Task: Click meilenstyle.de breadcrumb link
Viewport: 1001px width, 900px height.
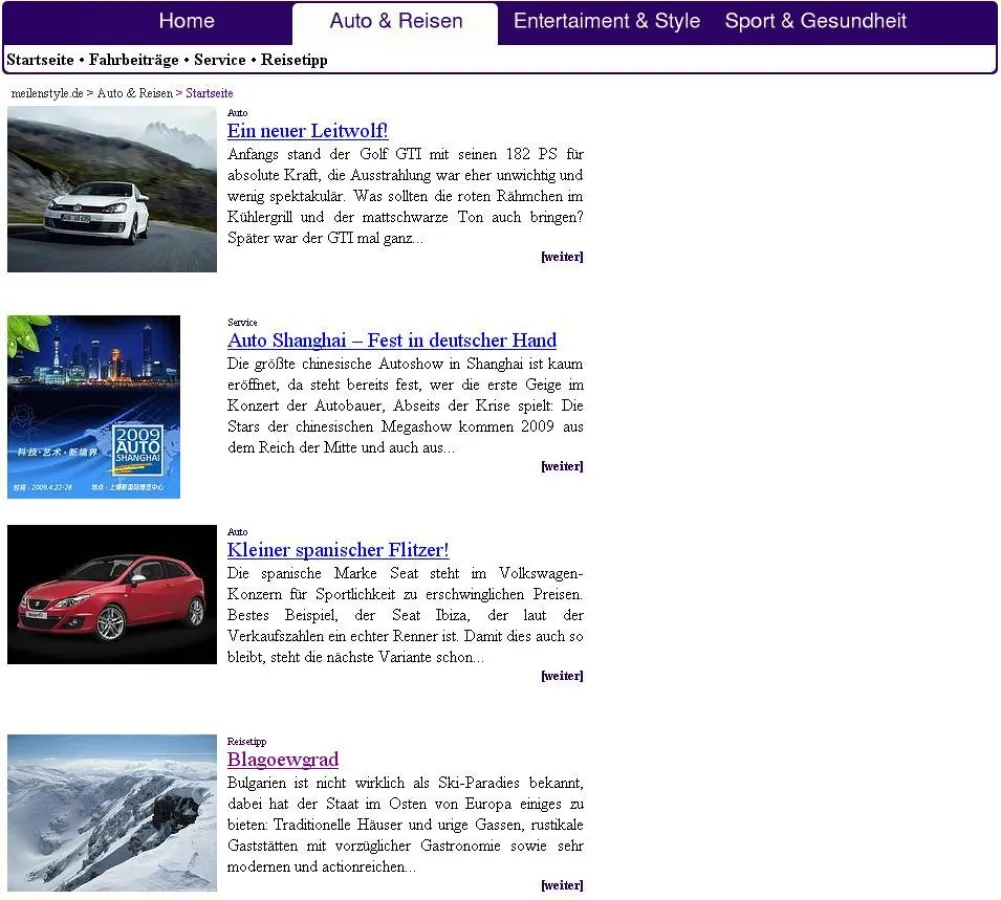Action: (47, 93)
